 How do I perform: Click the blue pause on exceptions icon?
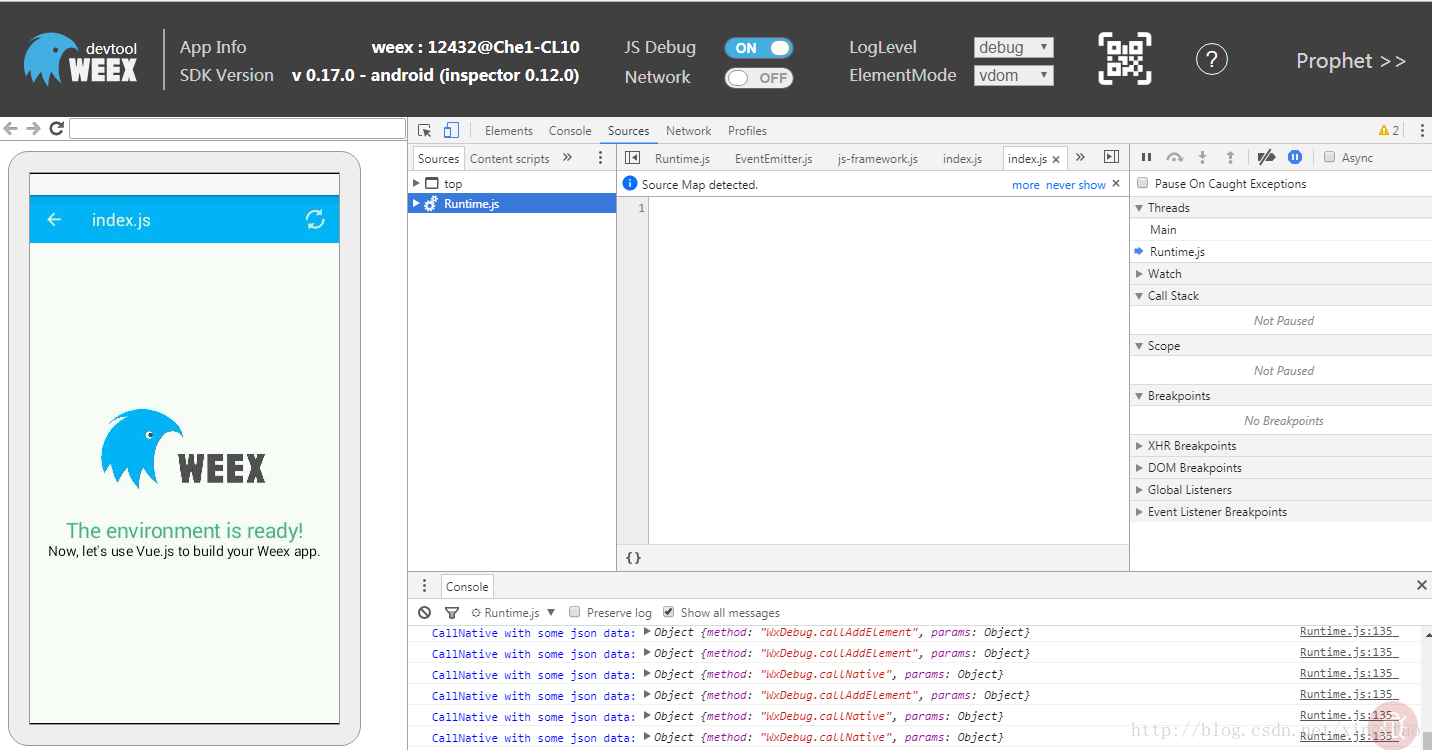pyautogui.click(x=1295, y=157)
